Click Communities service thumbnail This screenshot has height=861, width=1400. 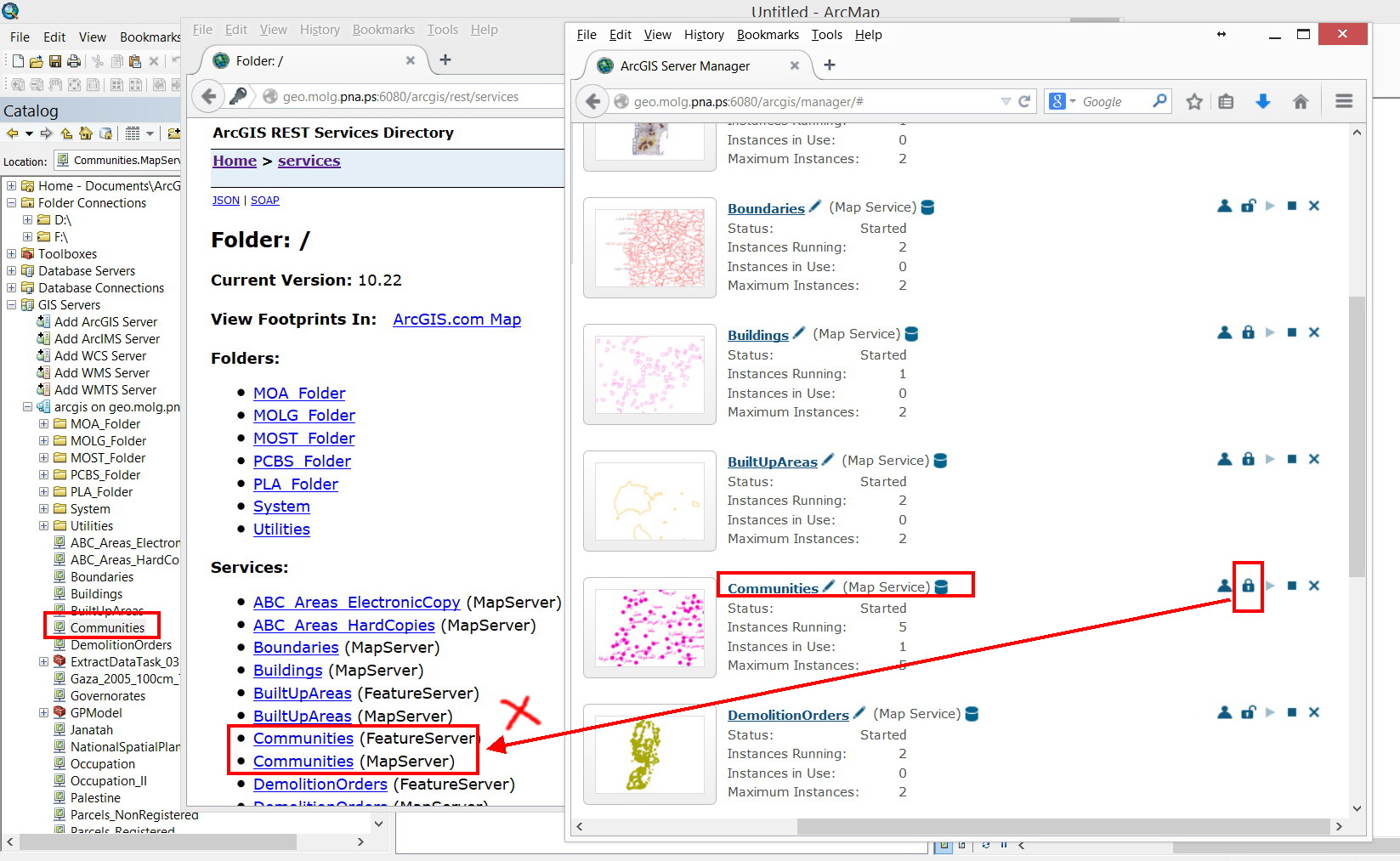tap(649, 628)
